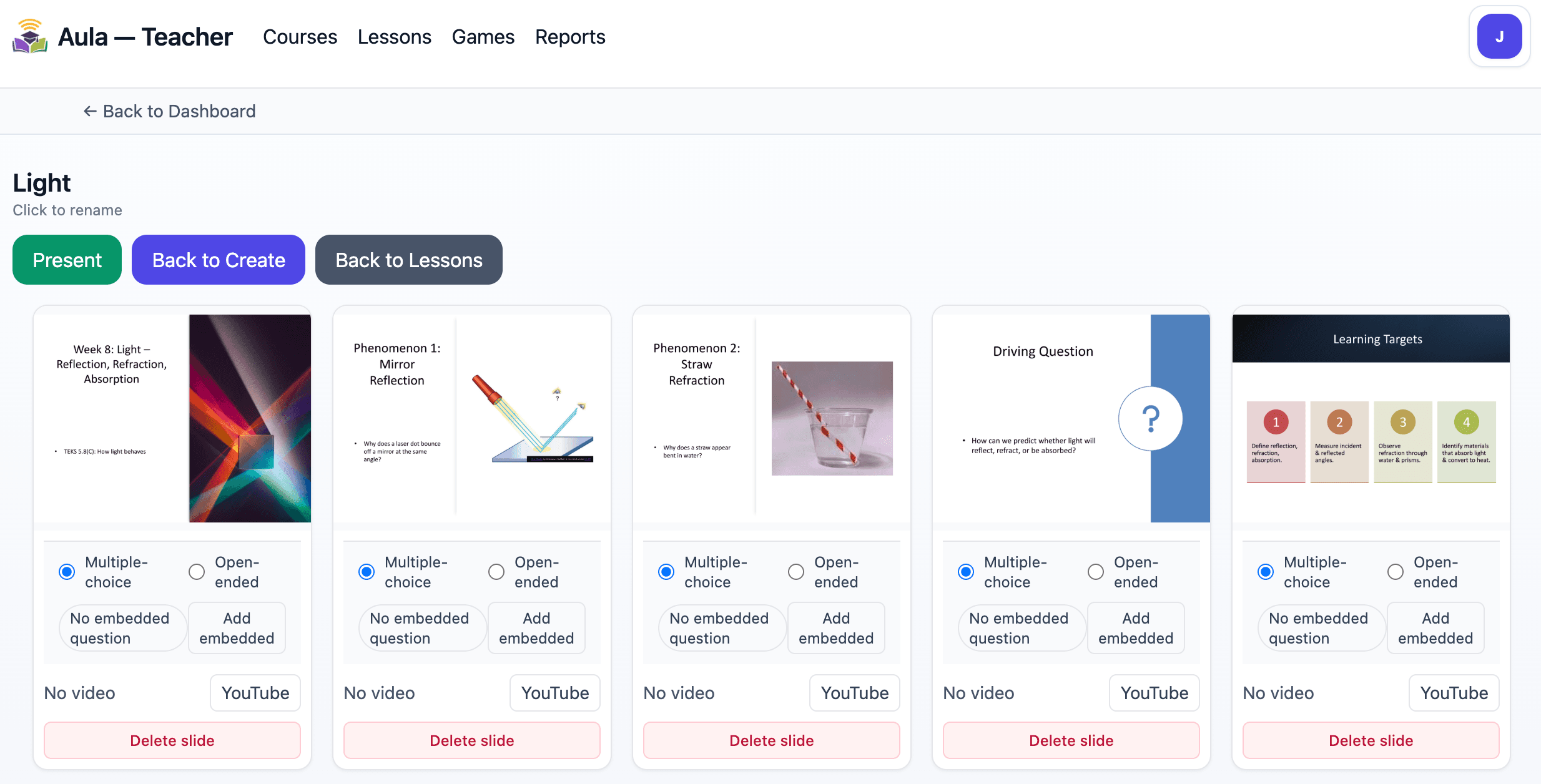1541x784 pixels.
Task: Open the Reports section
Action: pos(569,36)
